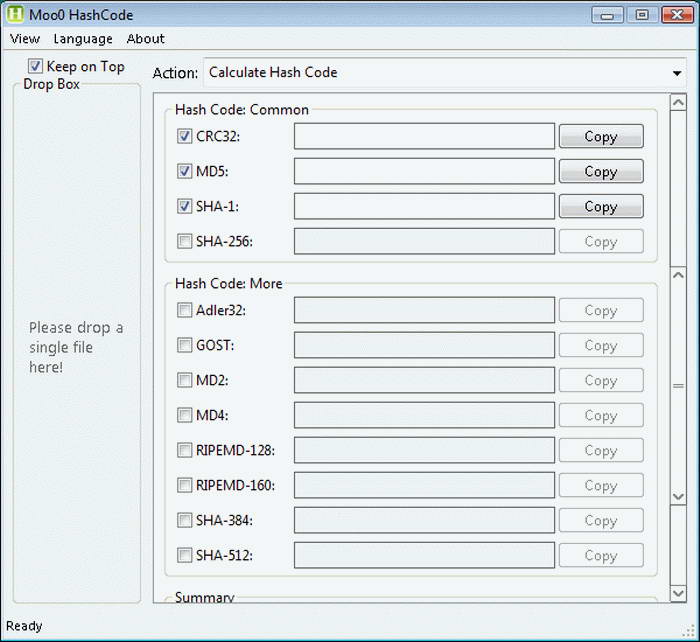Enable the SHA-384 checkbox
The image size is (700, 642).
click(184, 520)
